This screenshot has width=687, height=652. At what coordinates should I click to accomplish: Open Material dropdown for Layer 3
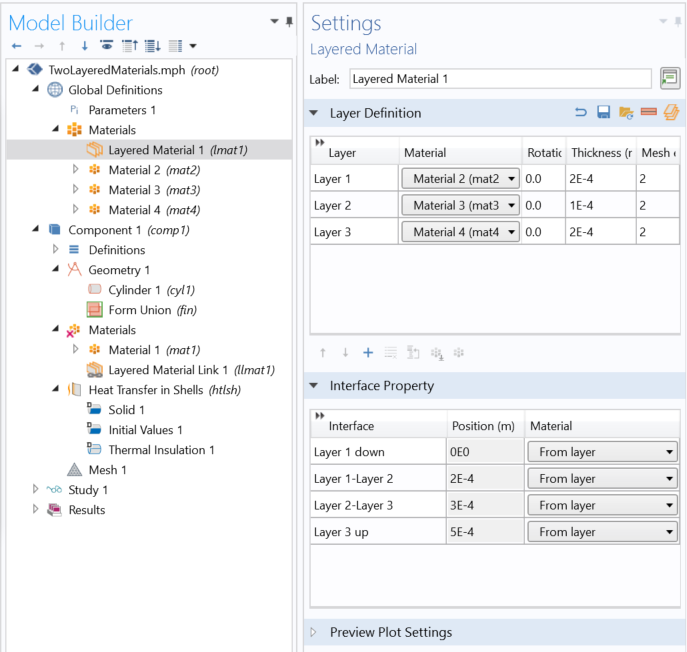[x=460, y=232]
